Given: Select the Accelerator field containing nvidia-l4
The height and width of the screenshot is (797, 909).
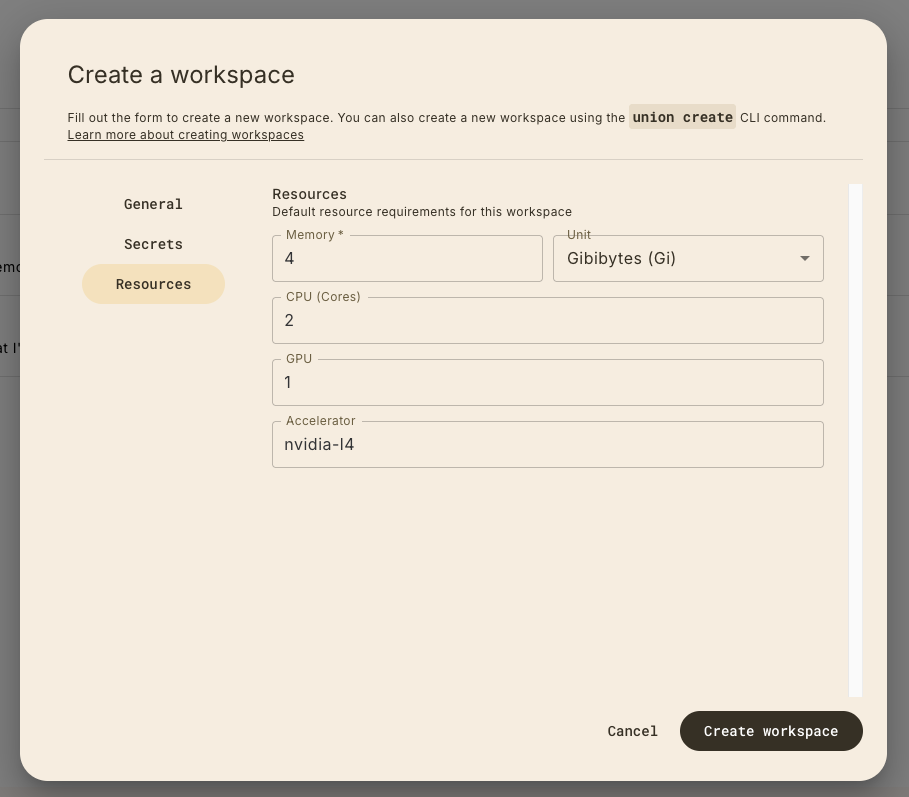Looking at the screenshot, I should [547, 445].
